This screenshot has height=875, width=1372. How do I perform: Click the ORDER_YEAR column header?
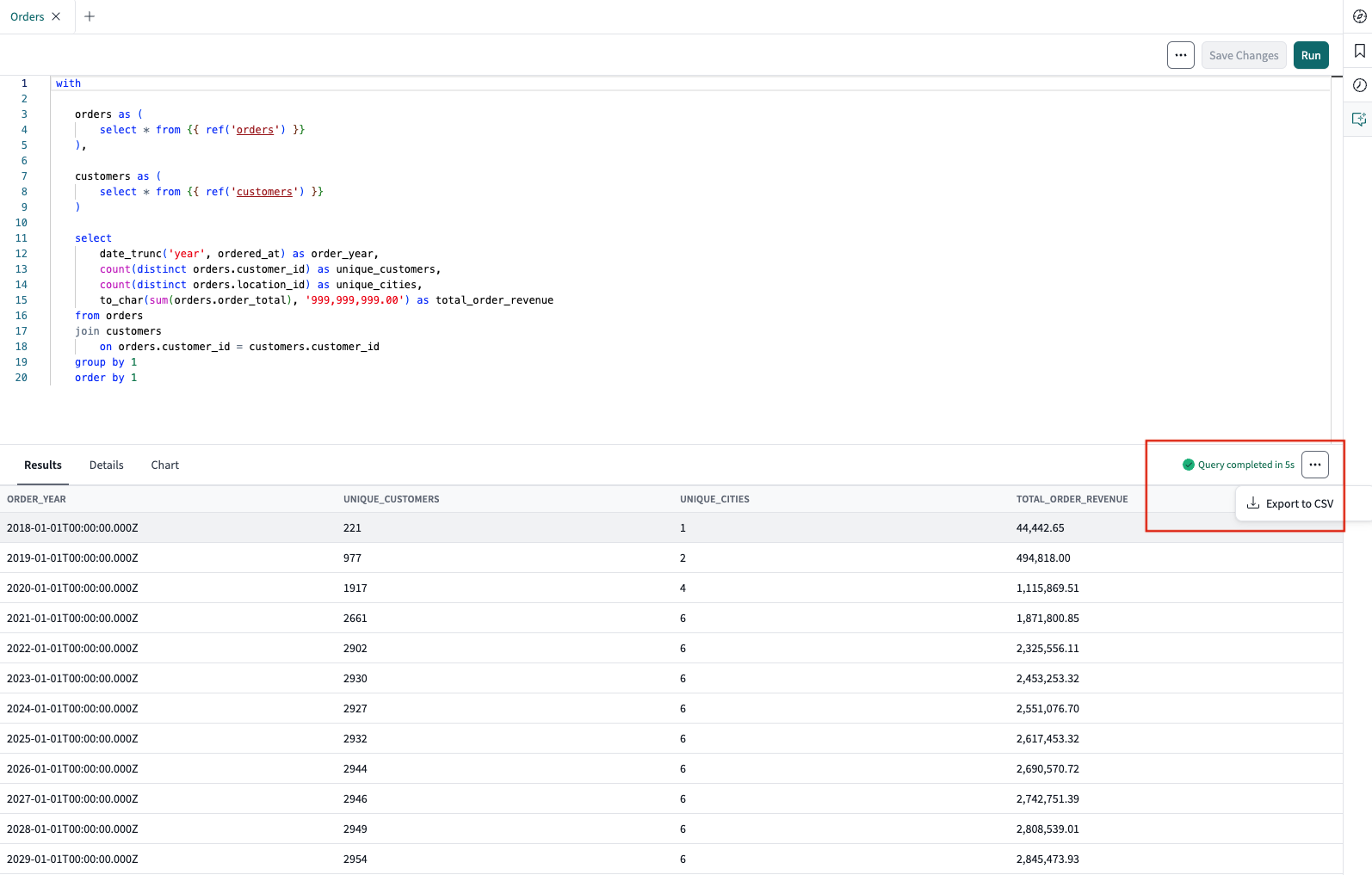pos(36,499)
